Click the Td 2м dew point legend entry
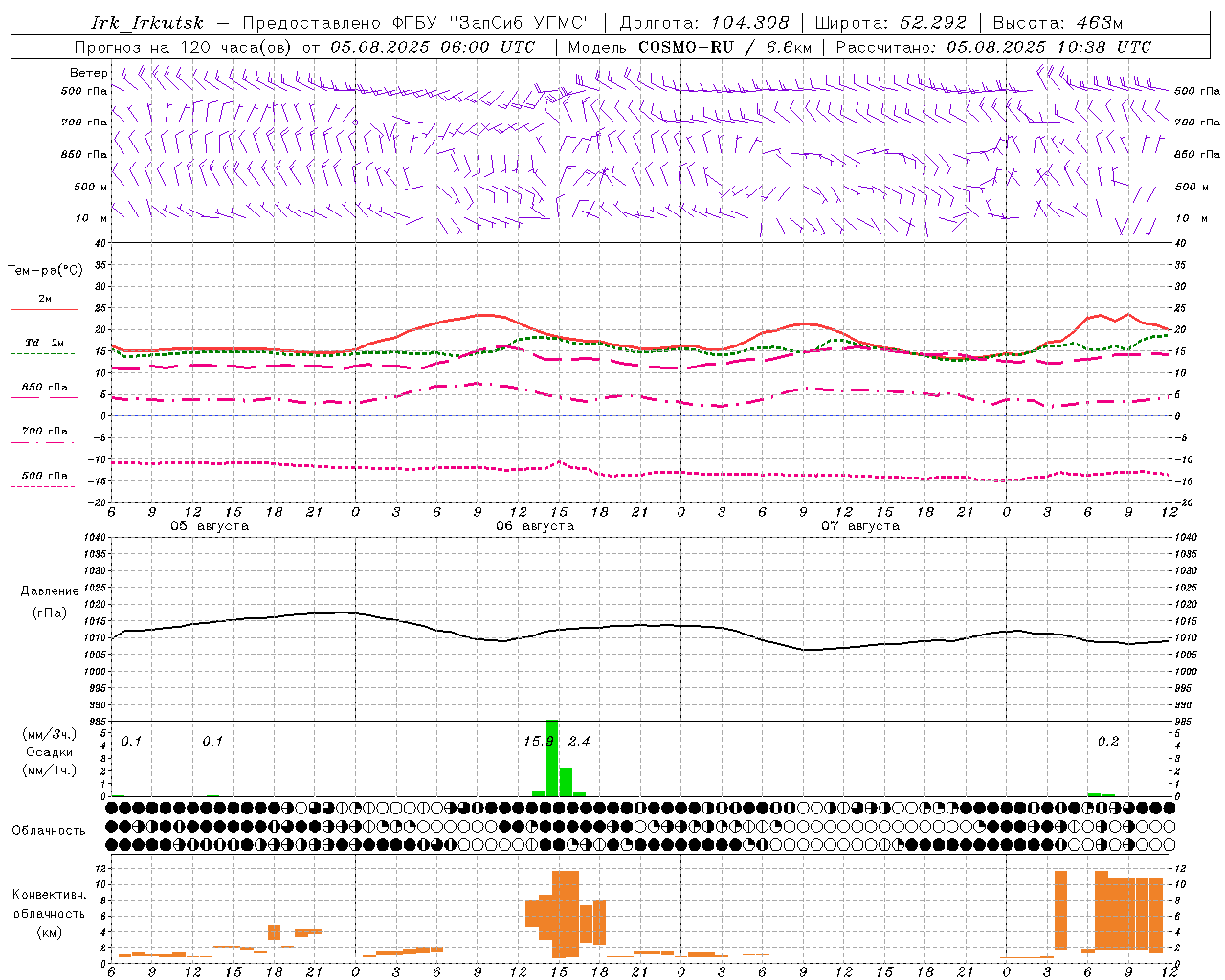Screen dimensions: 1225x980 (x=44, y=343)
